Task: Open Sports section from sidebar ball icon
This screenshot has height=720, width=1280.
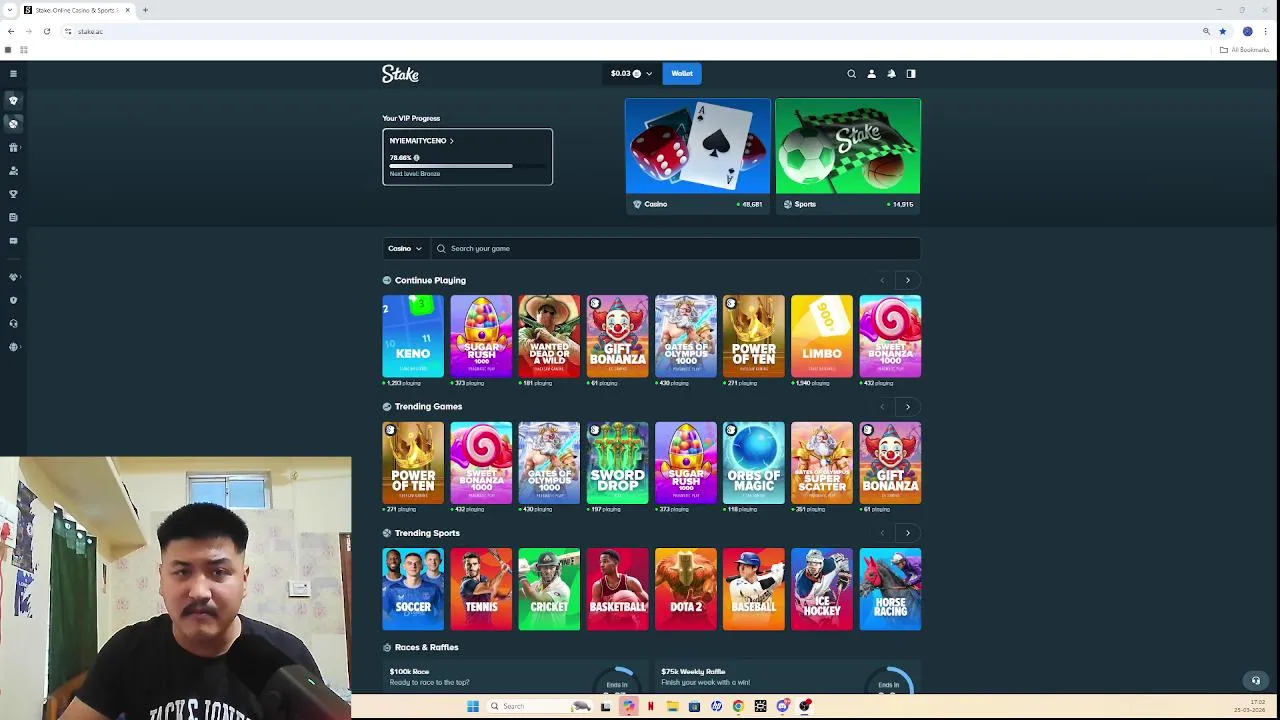Action: pyautogui.click(x=13, y=124)
